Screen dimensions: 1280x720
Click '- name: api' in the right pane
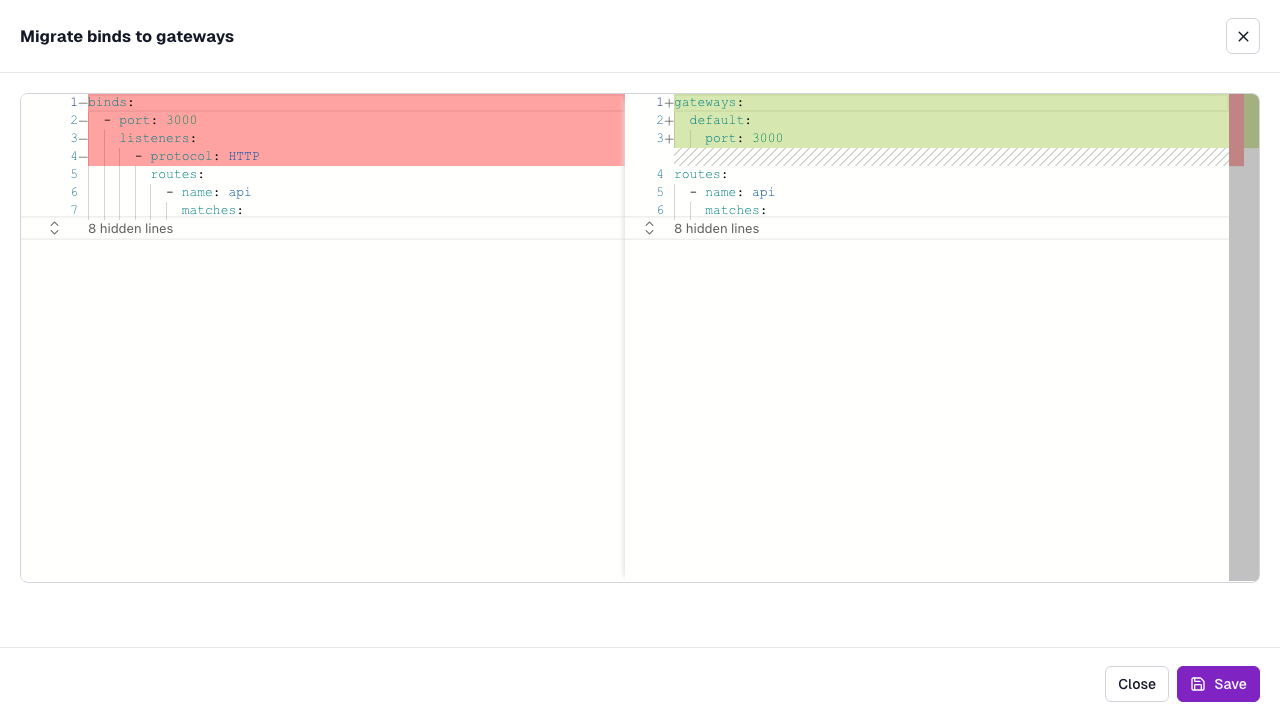click(x=732, y=192)
